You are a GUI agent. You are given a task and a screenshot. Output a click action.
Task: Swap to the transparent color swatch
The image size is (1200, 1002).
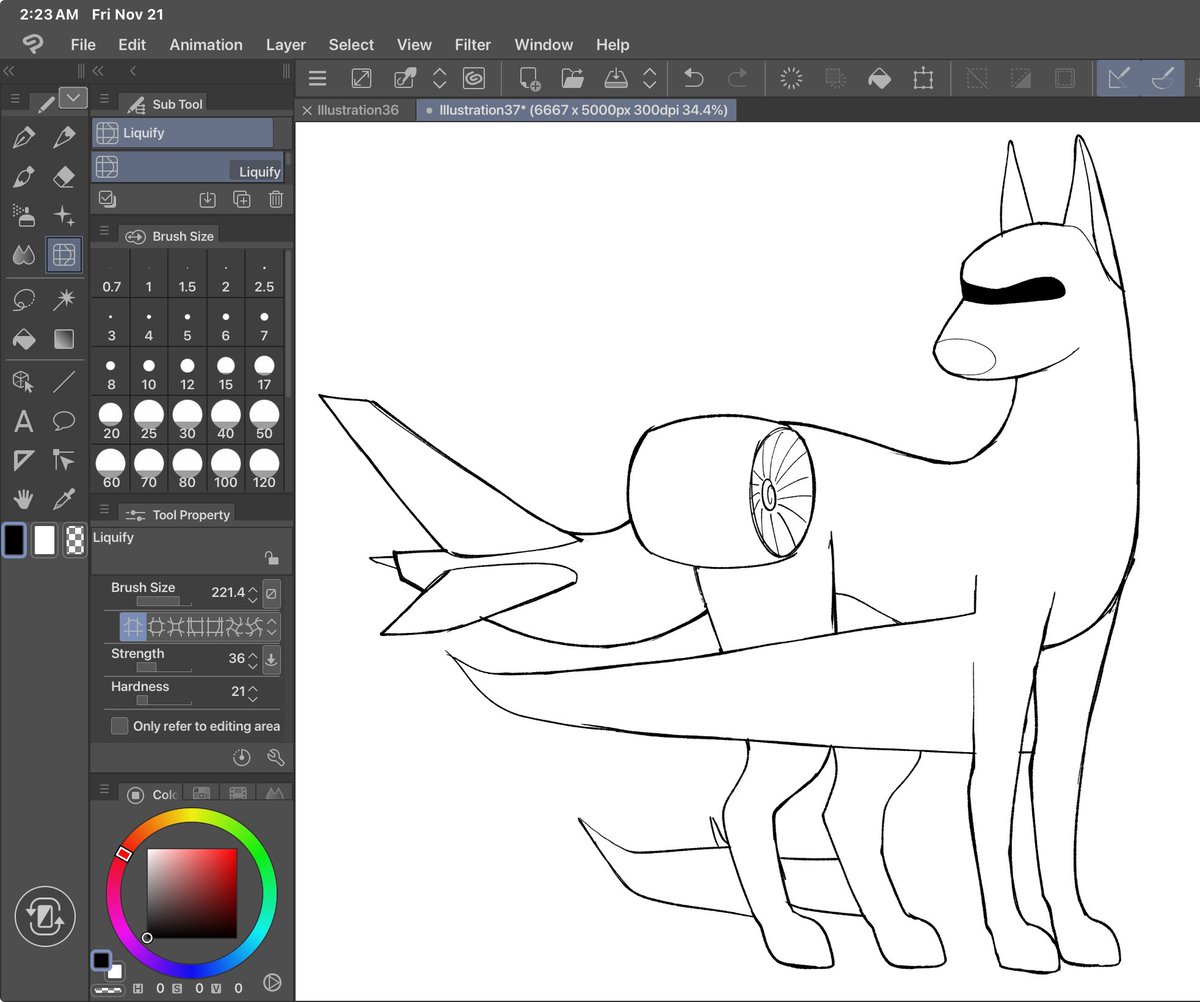pyautogui.click(x=75, y=540)
